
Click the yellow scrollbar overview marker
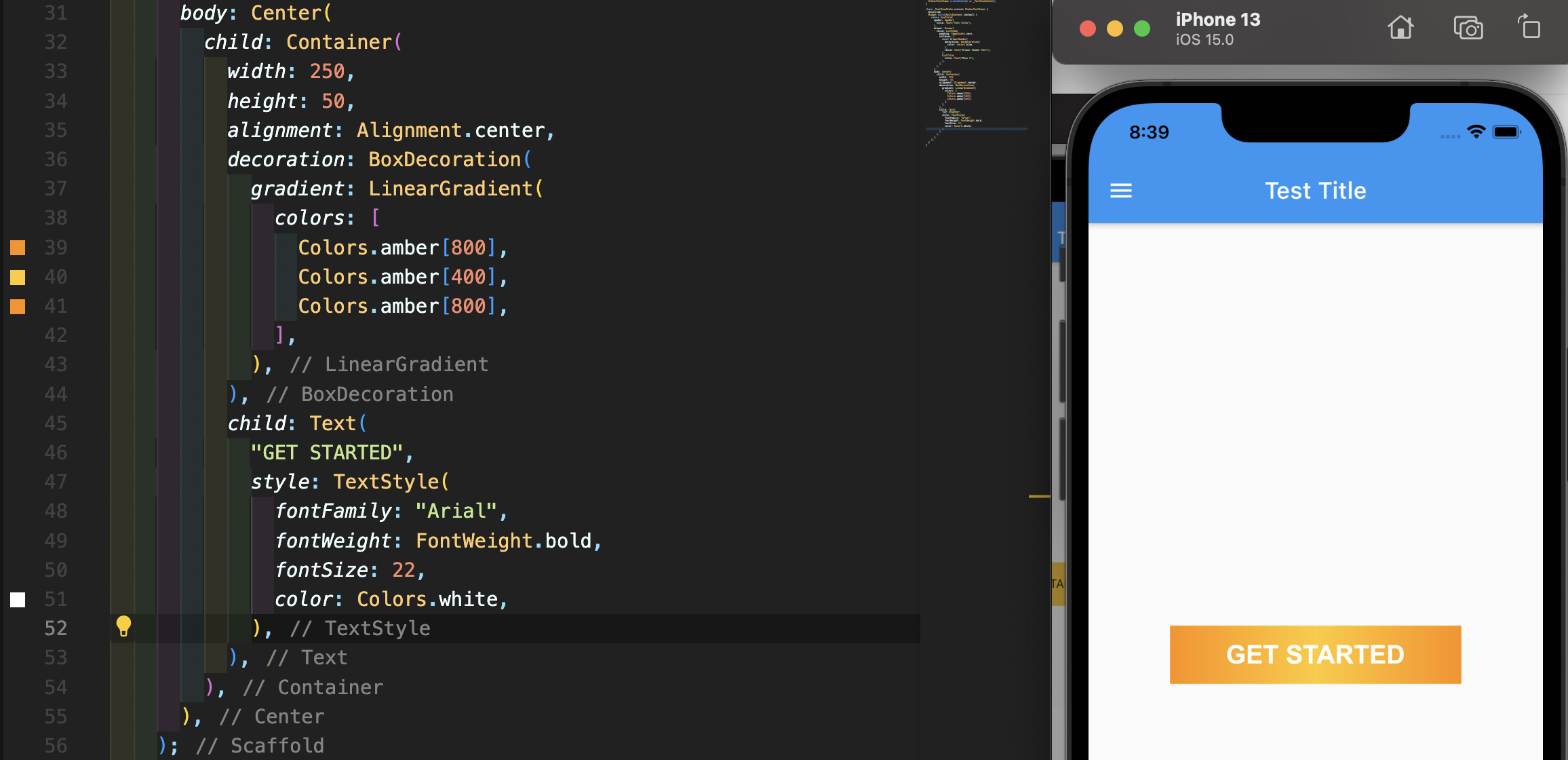point(1039,497)
